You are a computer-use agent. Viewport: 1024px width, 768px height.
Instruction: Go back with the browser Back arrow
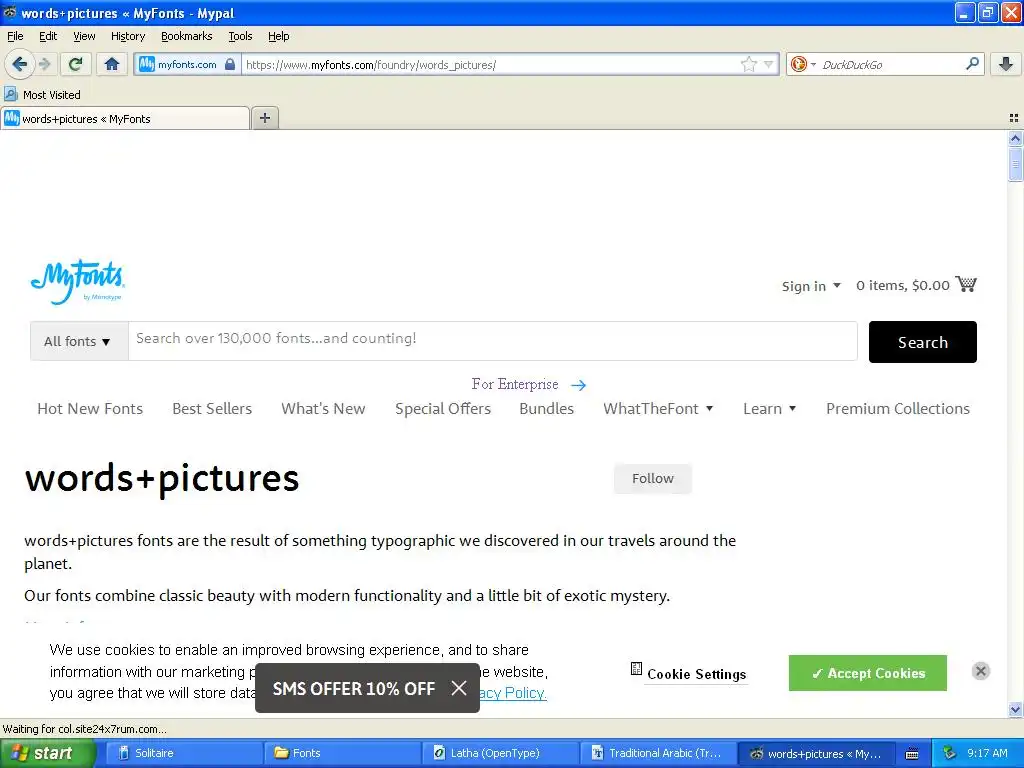pyautogui.click(x=19, y=64)
